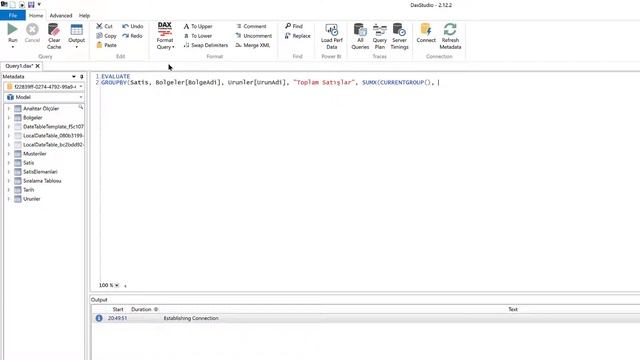Screen dimensions: 640x360
Task: Open the Find tool
Action: coord(294,26)
